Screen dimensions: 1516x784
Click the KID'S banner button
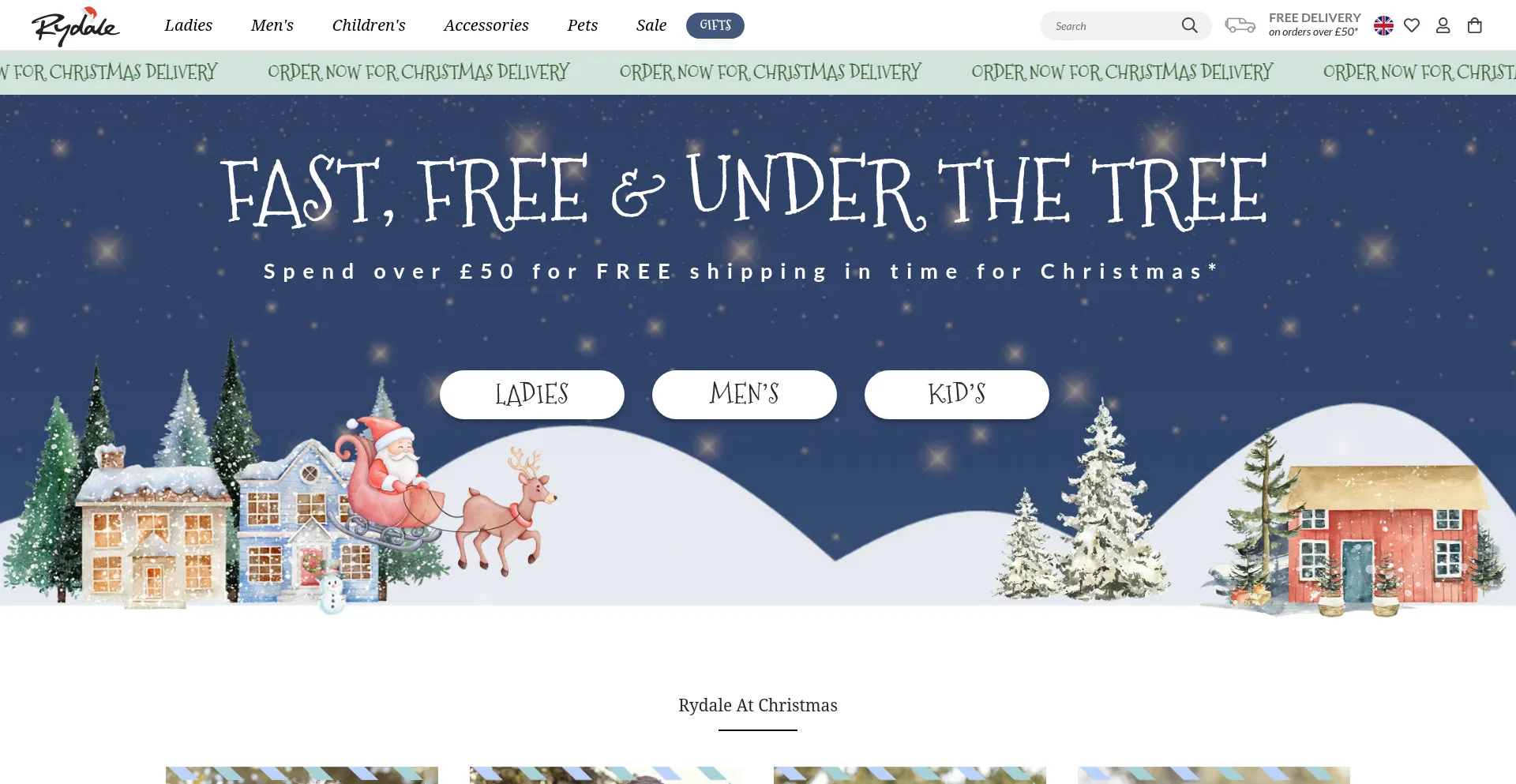point(957,395)
